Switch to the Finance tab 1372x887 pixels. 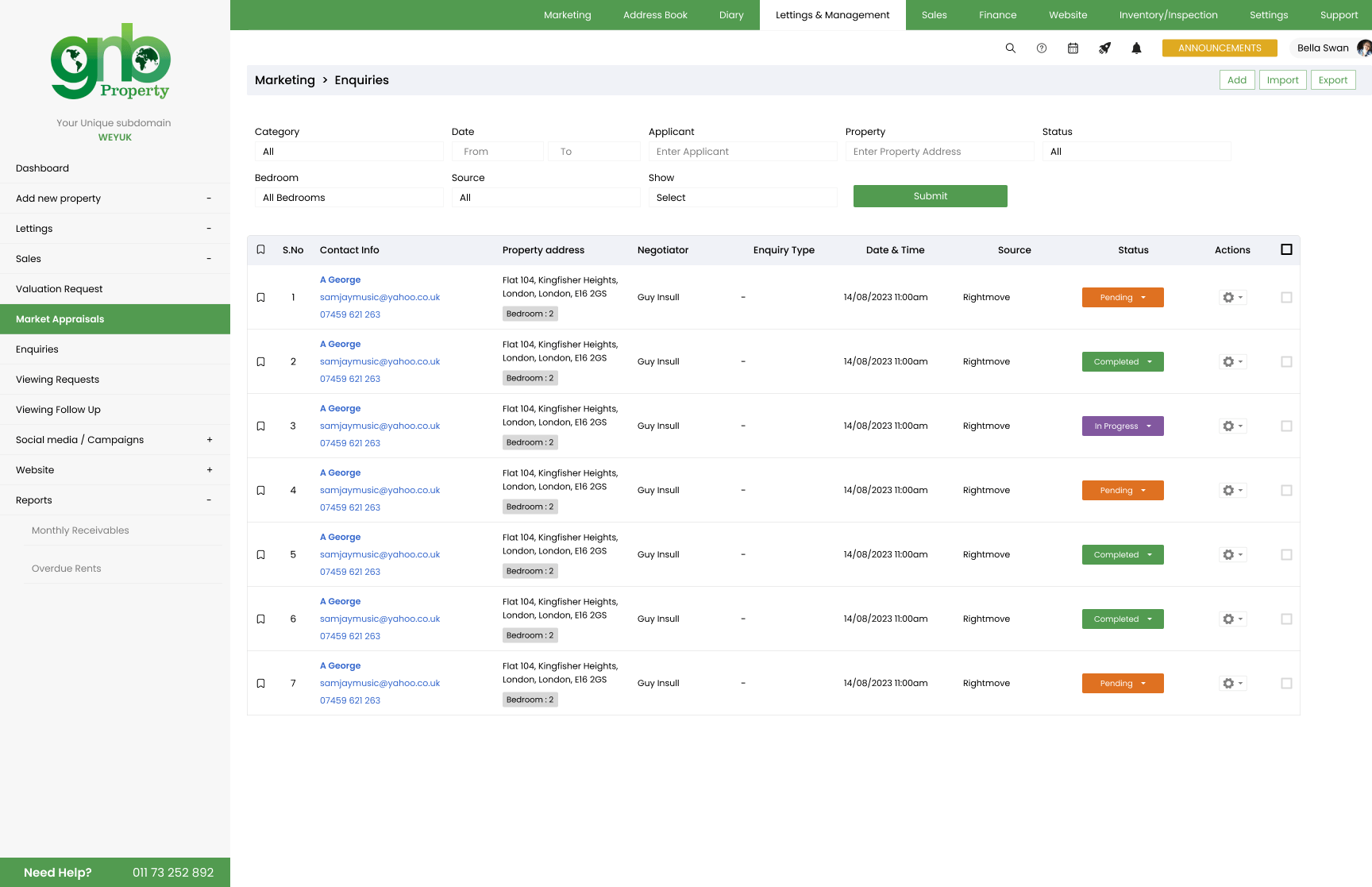click(997, 15)
